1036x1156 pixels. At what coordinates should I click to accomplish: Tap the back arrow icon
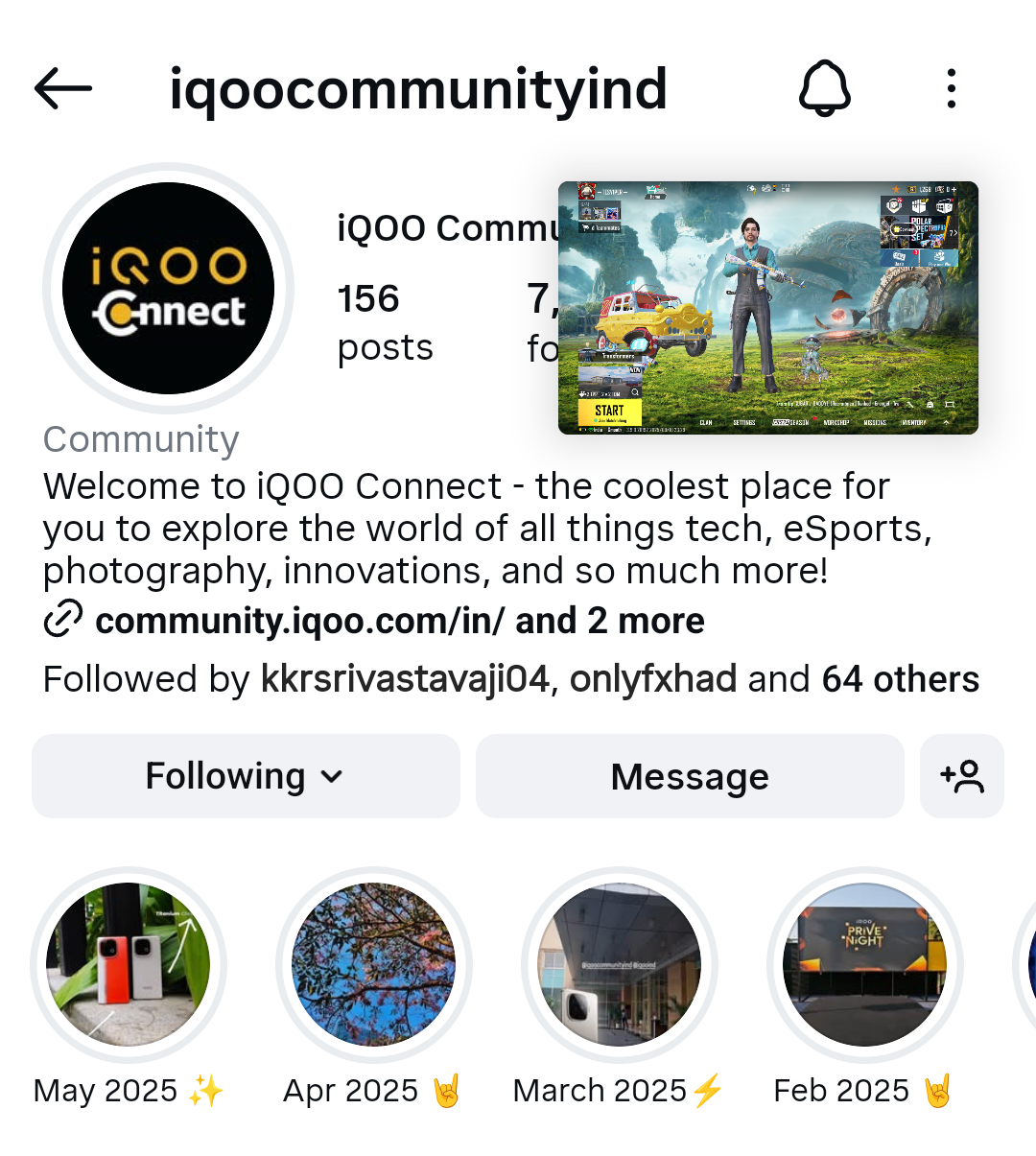coord(63,89)
